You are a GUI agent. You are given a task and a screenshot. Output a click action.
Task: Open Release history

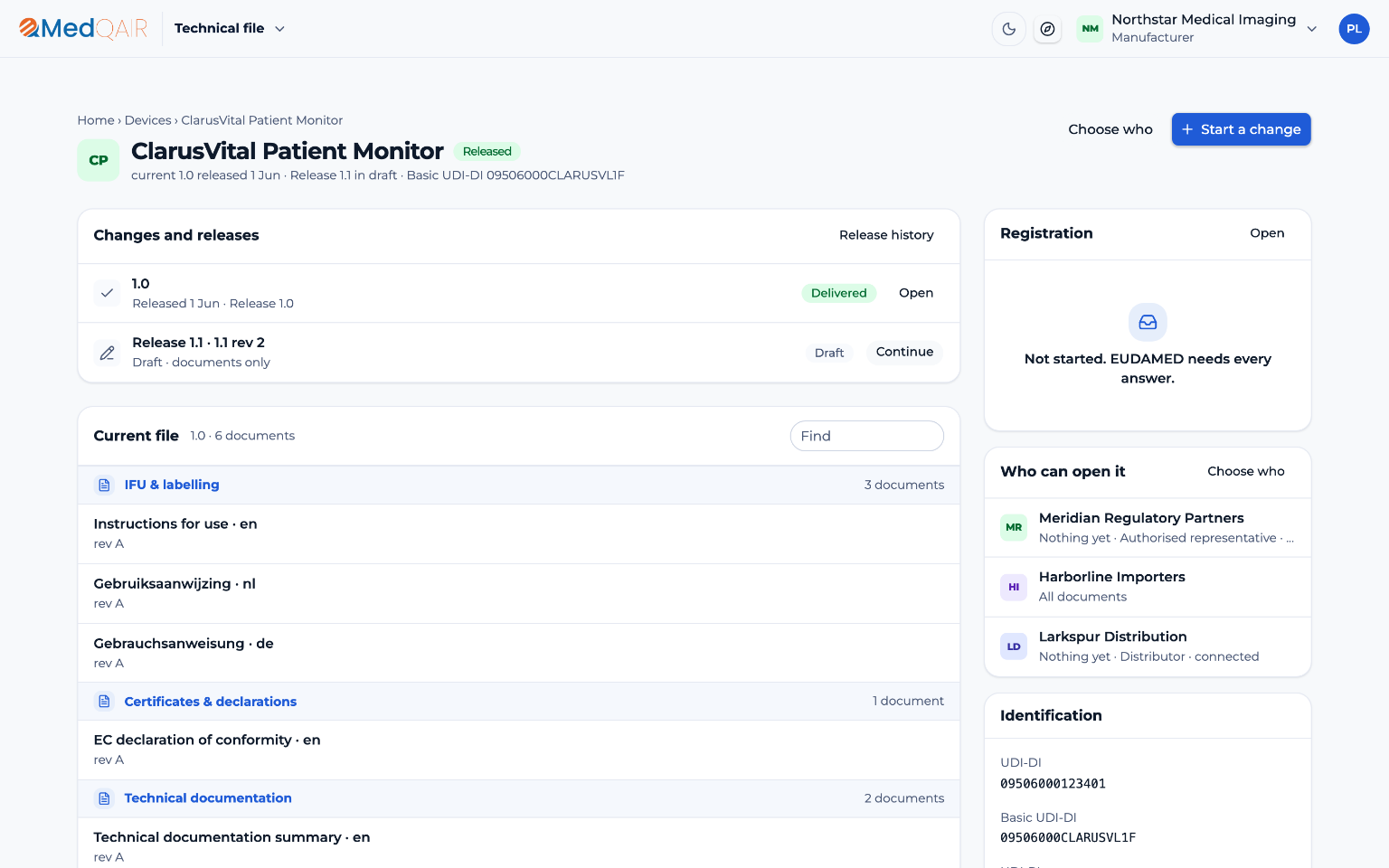tap(886, 235)
